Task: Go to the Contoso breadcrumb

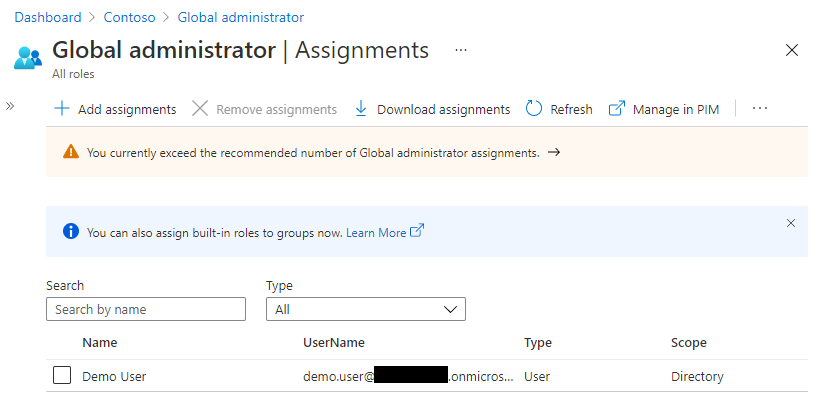Action: 130,17
